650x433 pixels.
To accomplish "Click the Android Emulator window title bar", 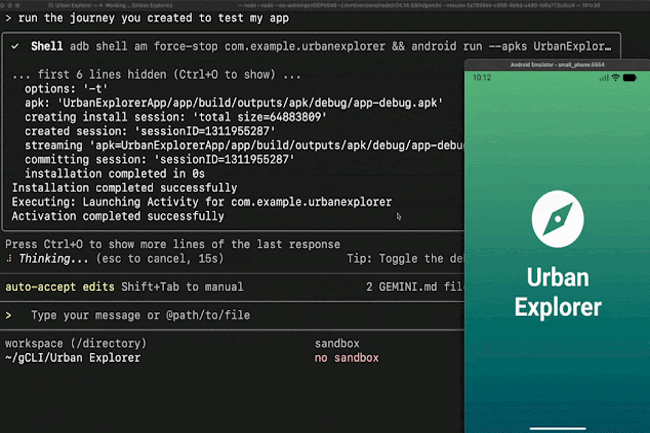I will coord(557,64).
